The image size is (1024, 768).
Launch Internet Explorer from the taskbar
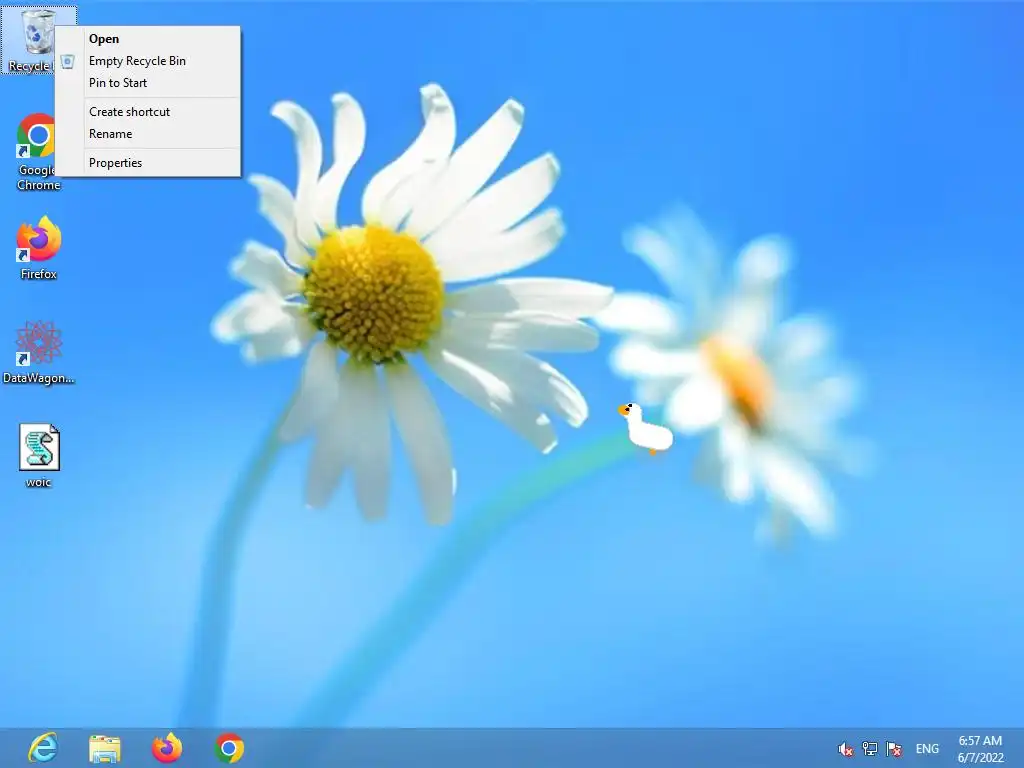pos(43,748)
